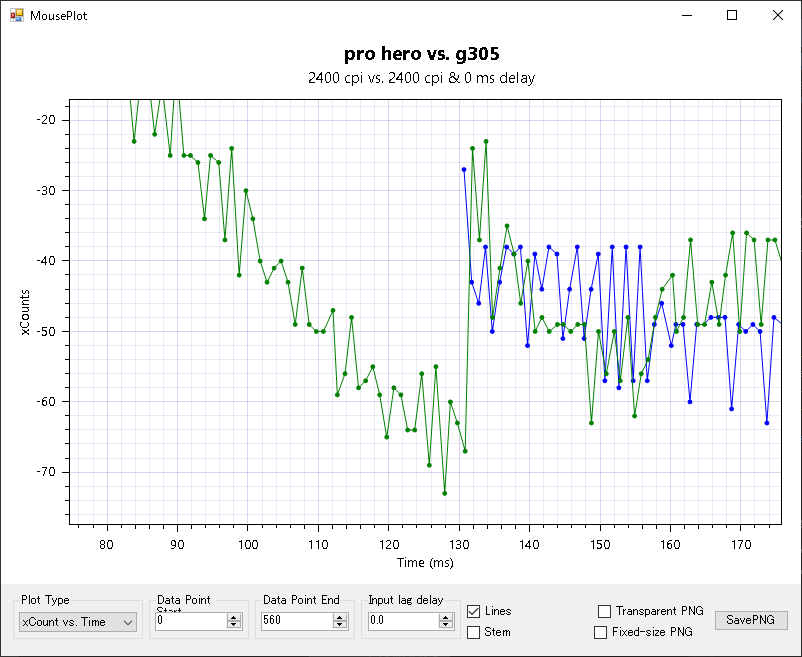Click the y-axis tick label -70
Viewport: 802px width, 657px height.
46,472
